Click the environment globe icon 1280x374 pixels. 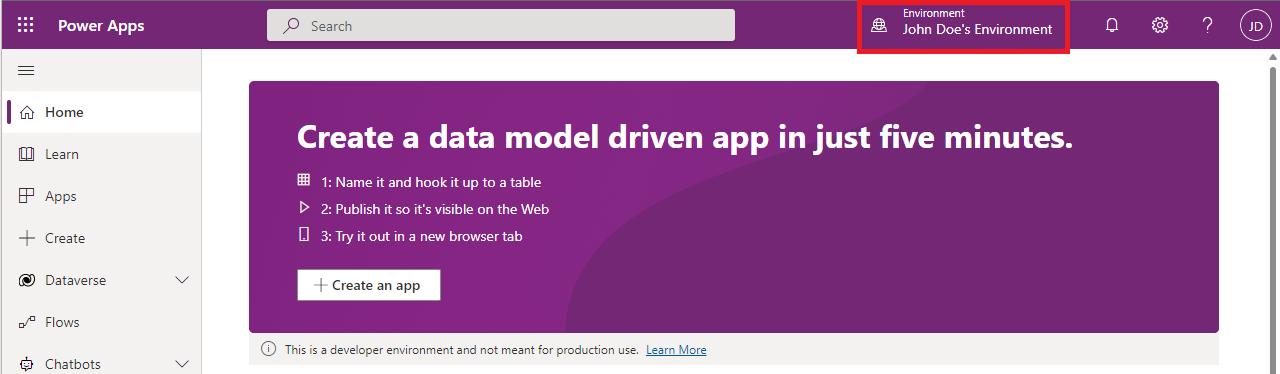tap(879, 26)
